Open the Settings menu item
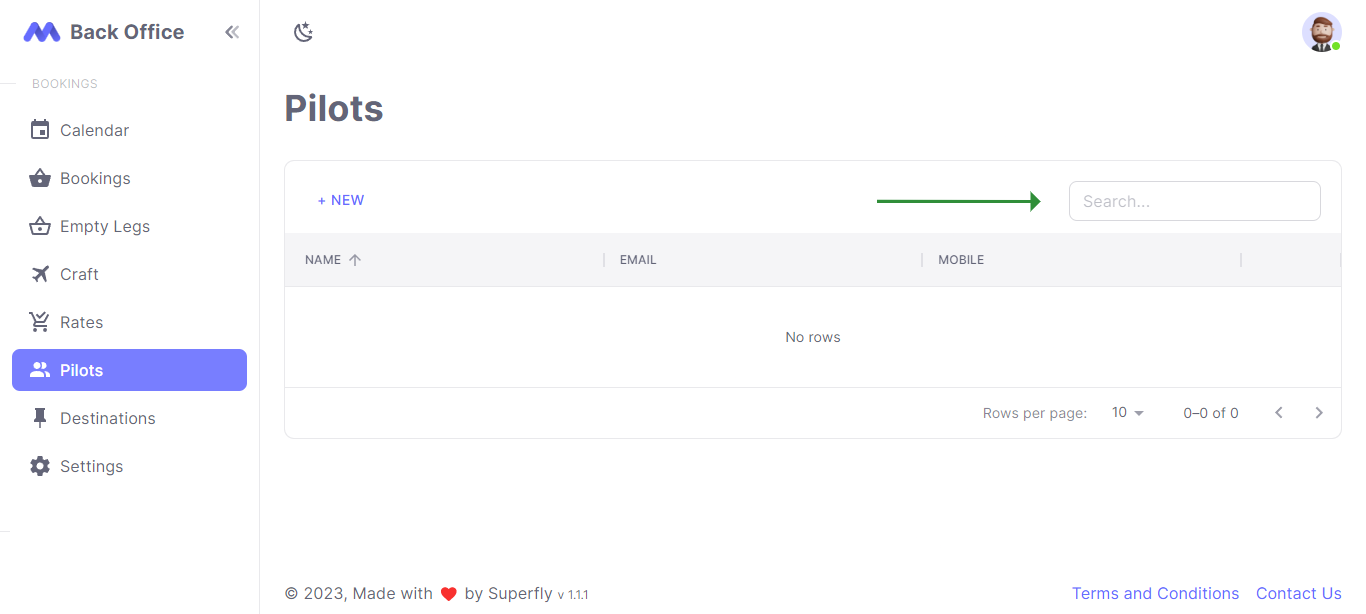 [x=91, y=466]
